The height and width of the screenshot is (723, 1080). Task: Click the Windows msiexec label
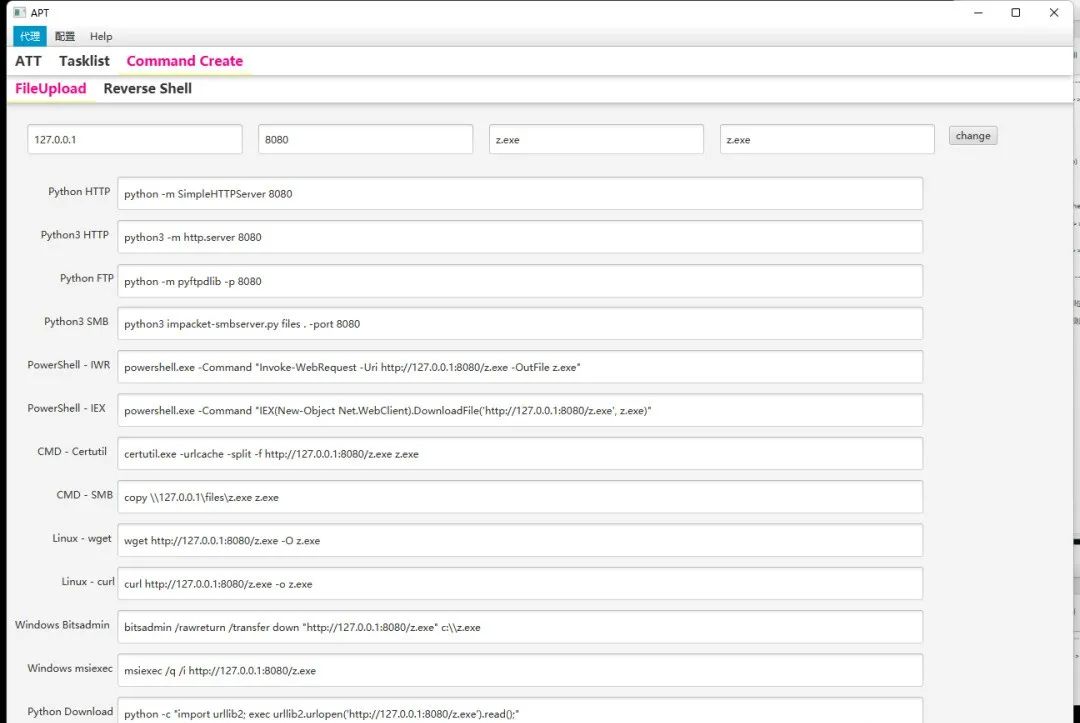70,669
